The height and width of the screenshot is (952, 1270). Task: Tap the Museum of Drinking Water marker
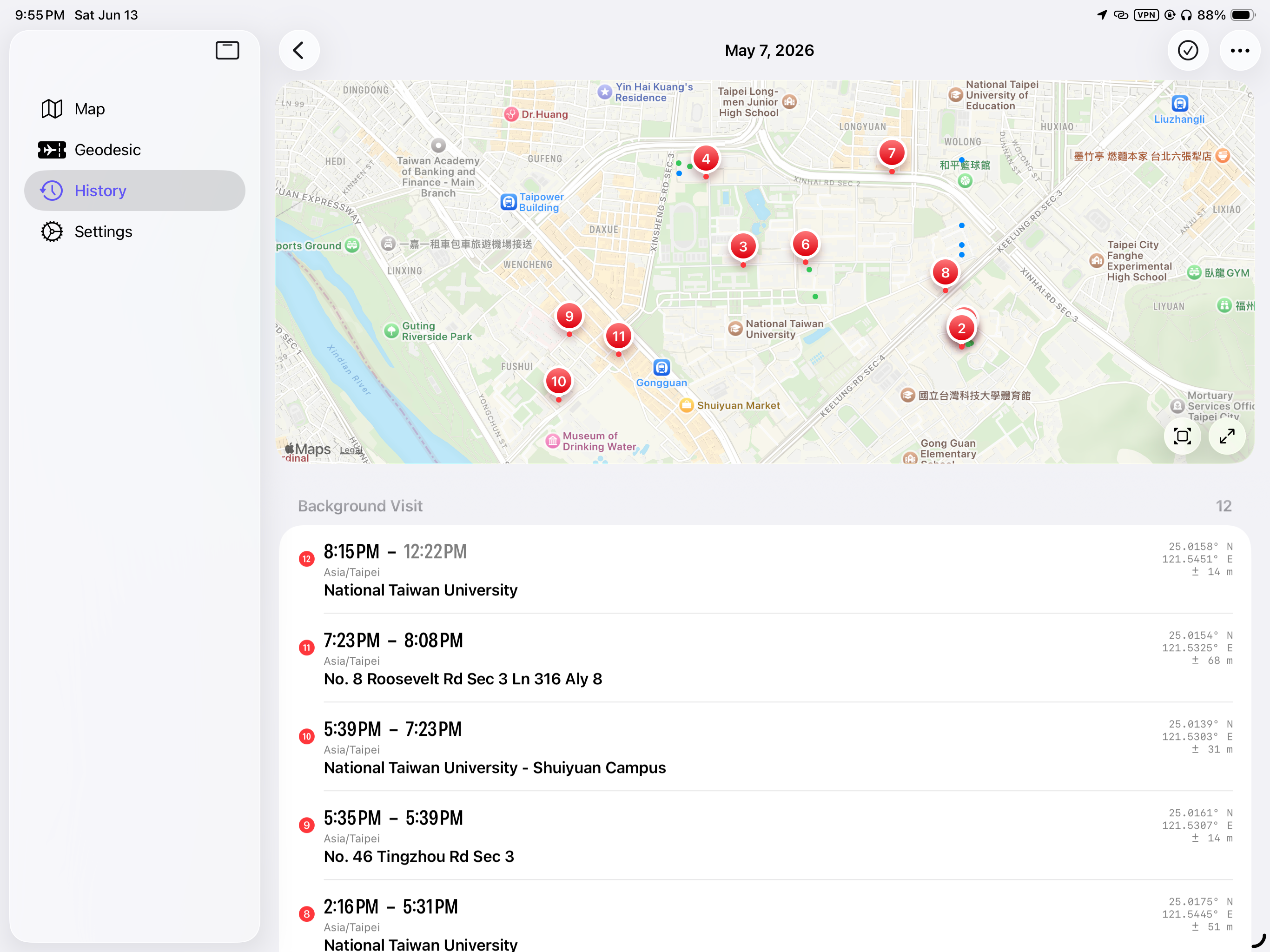pos(552,441)
